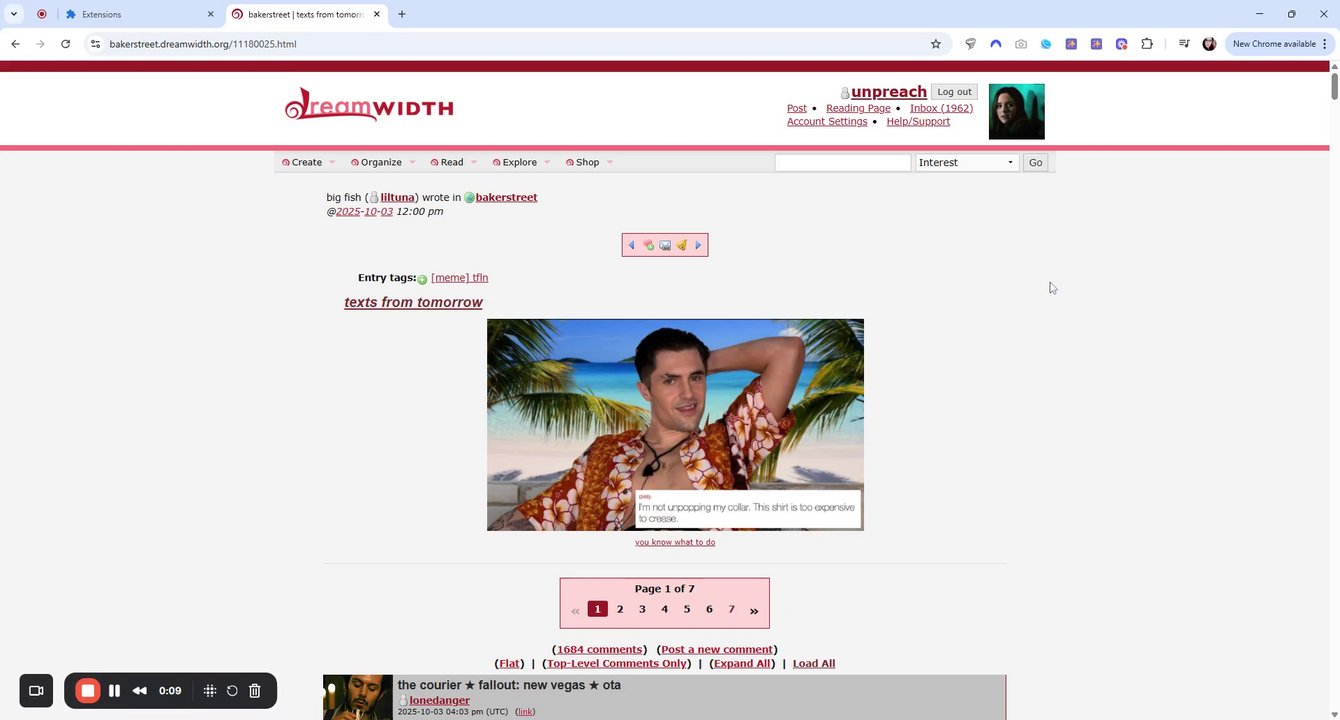
Task: Expand the Explore menu
Action: 521,162
